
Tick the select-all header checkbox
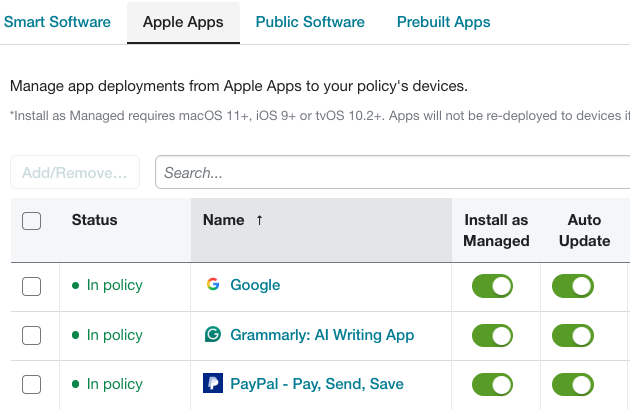(x=31, y=221)
